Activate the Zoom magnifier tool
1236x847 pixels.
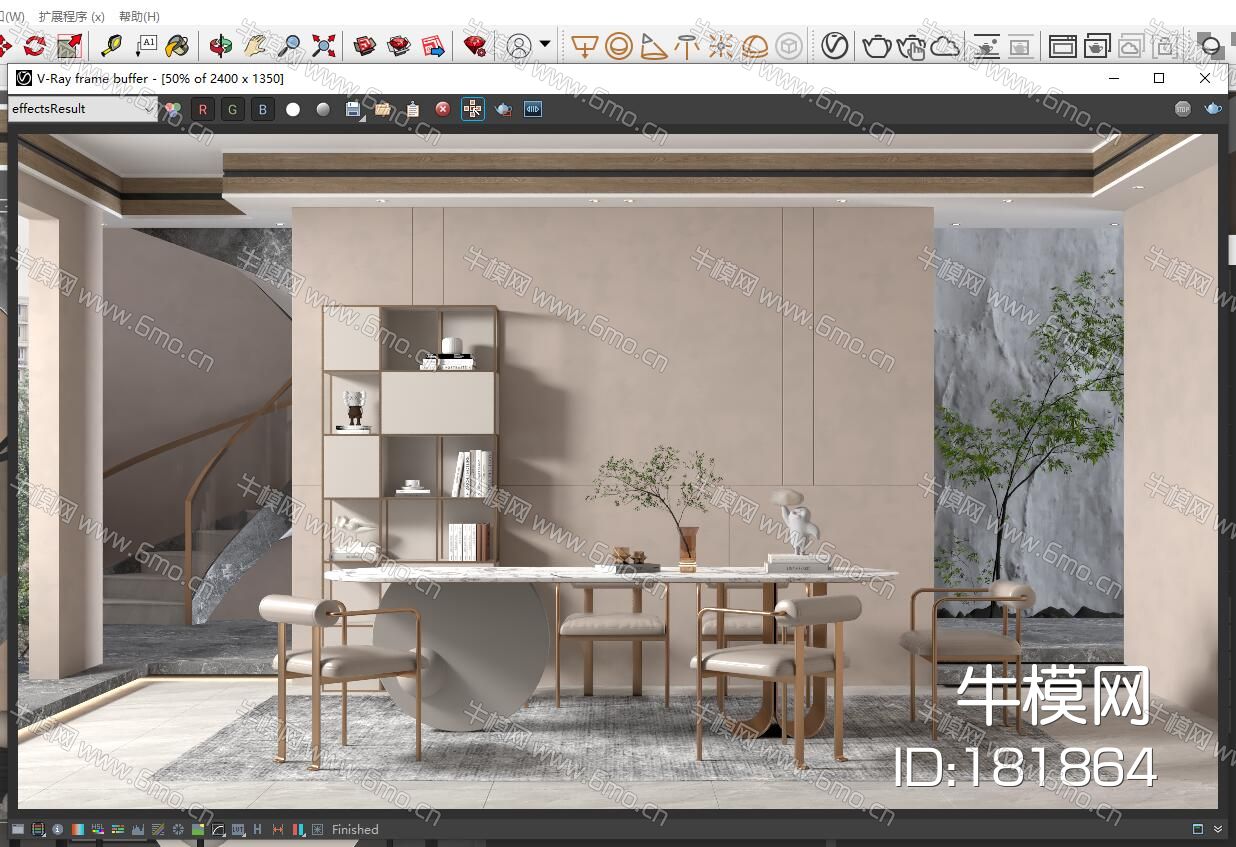coord(289,45)
